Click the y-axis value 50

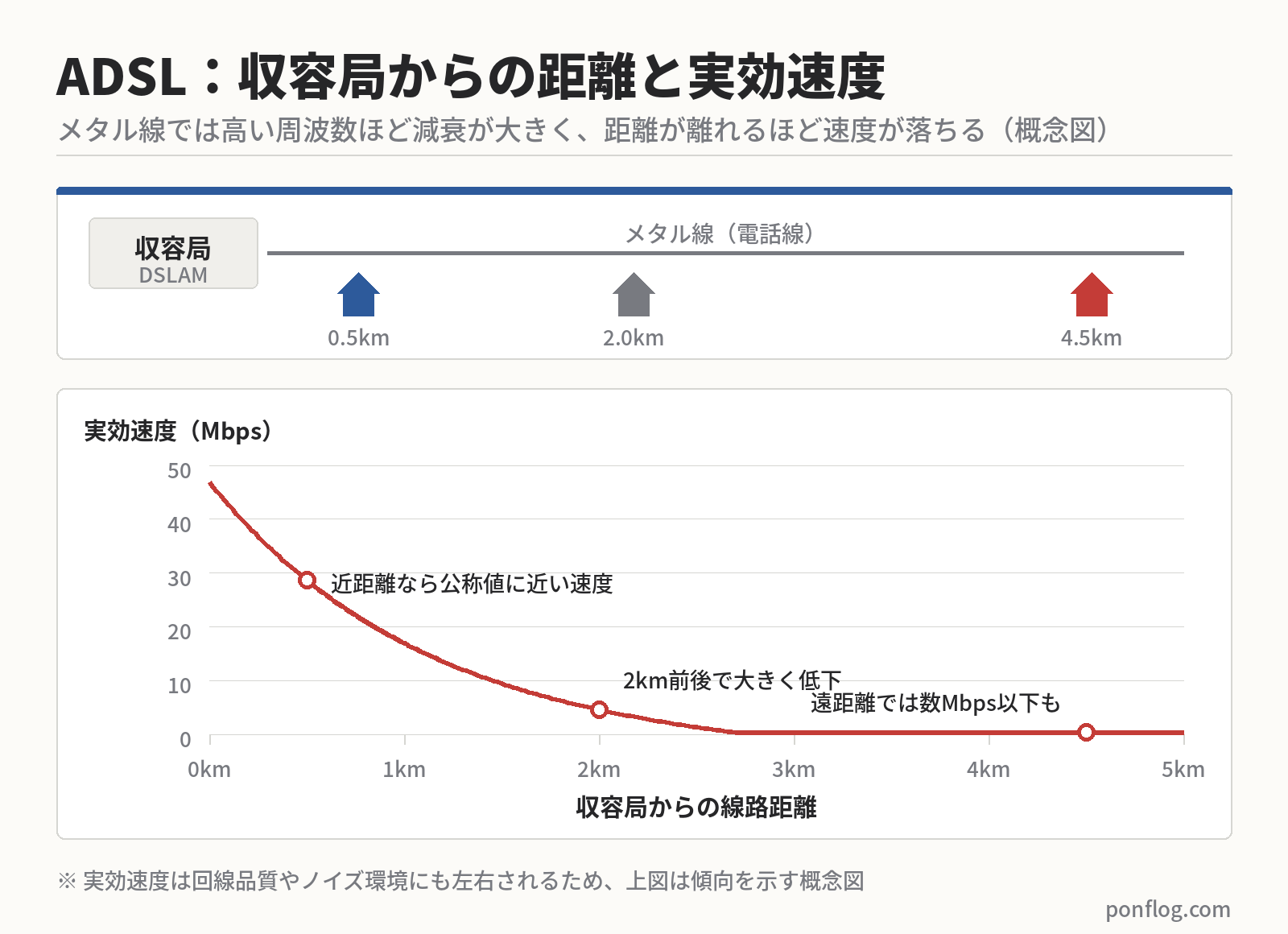click(179, 471)
